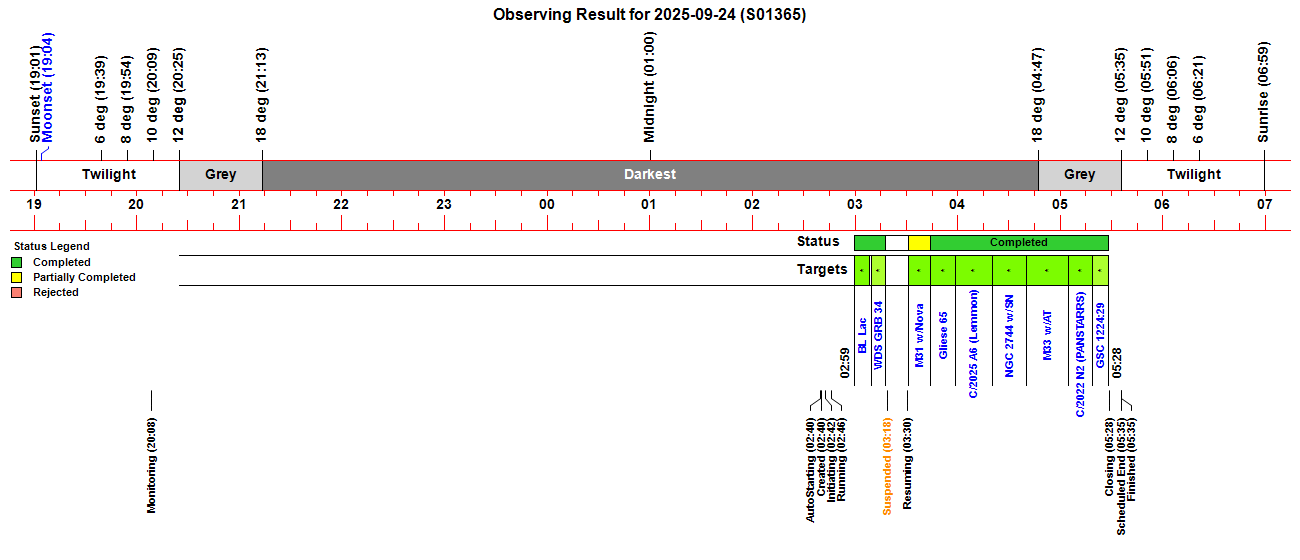Select the M31 w/Nova target label

point(919,333)
